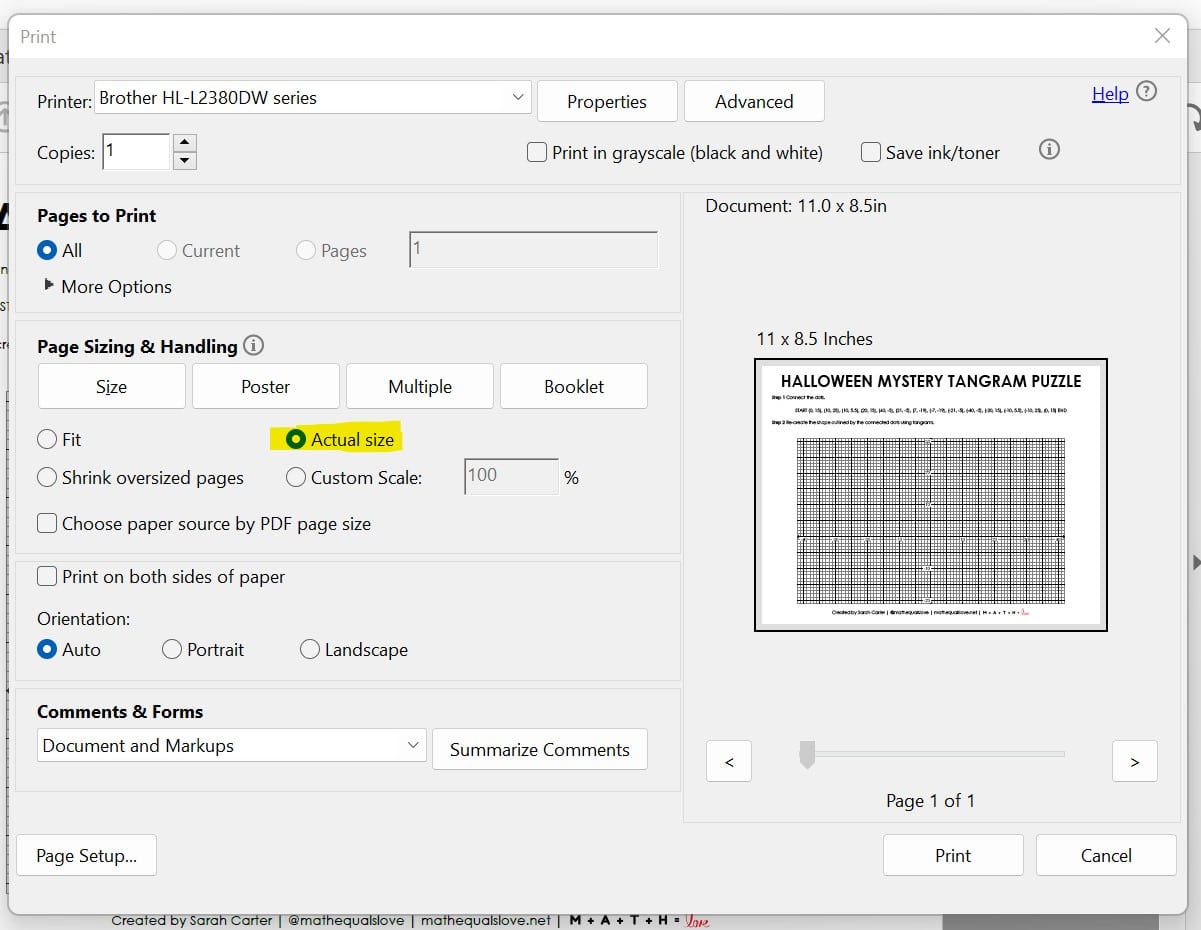This screenshot has width=1201, height=930.
Task: Go to the next preview page arrow
Action: [1134, 761]
